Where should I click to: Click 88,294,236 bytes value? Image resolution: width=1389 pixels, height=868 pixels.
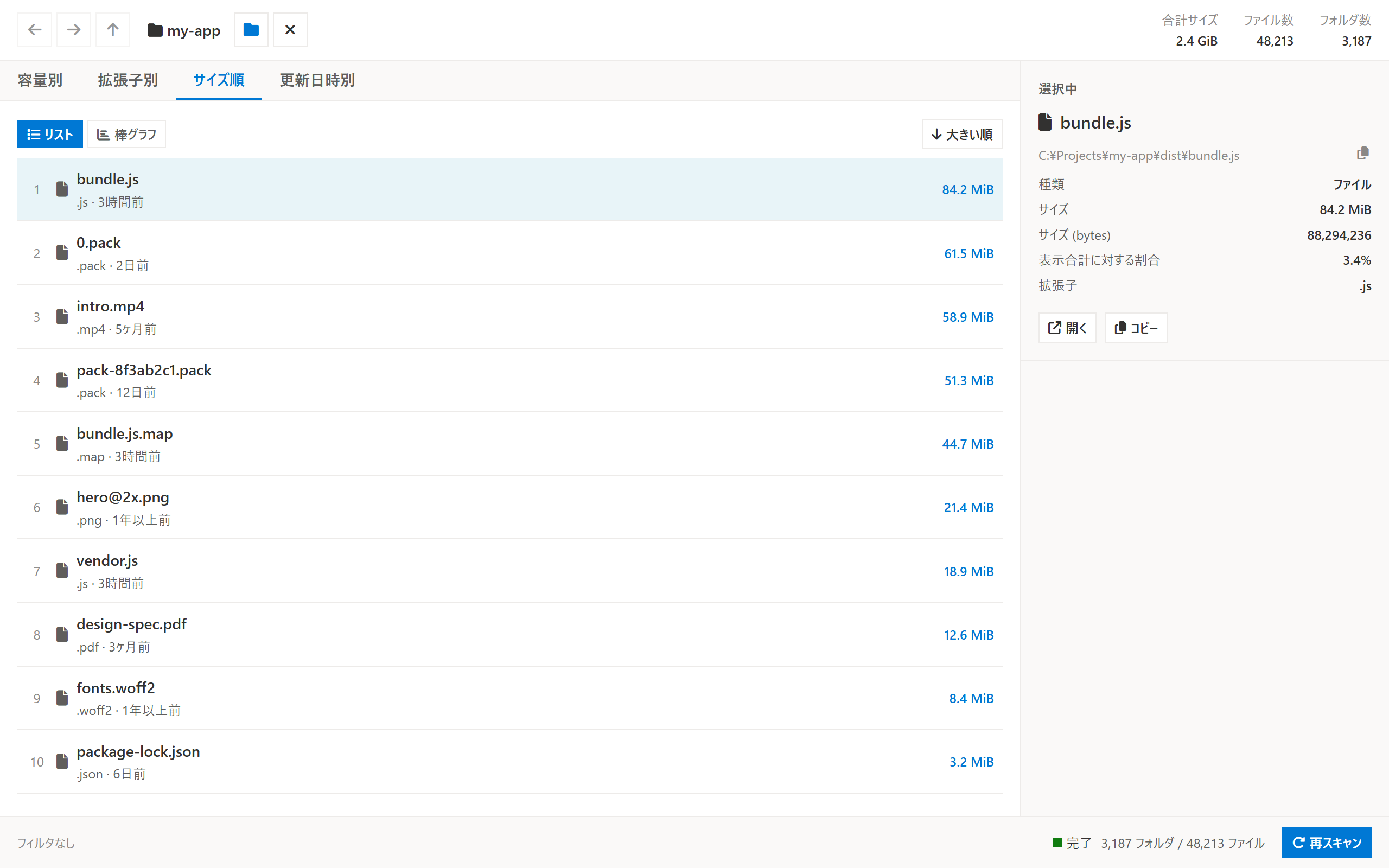click(x=1339, y=235)
